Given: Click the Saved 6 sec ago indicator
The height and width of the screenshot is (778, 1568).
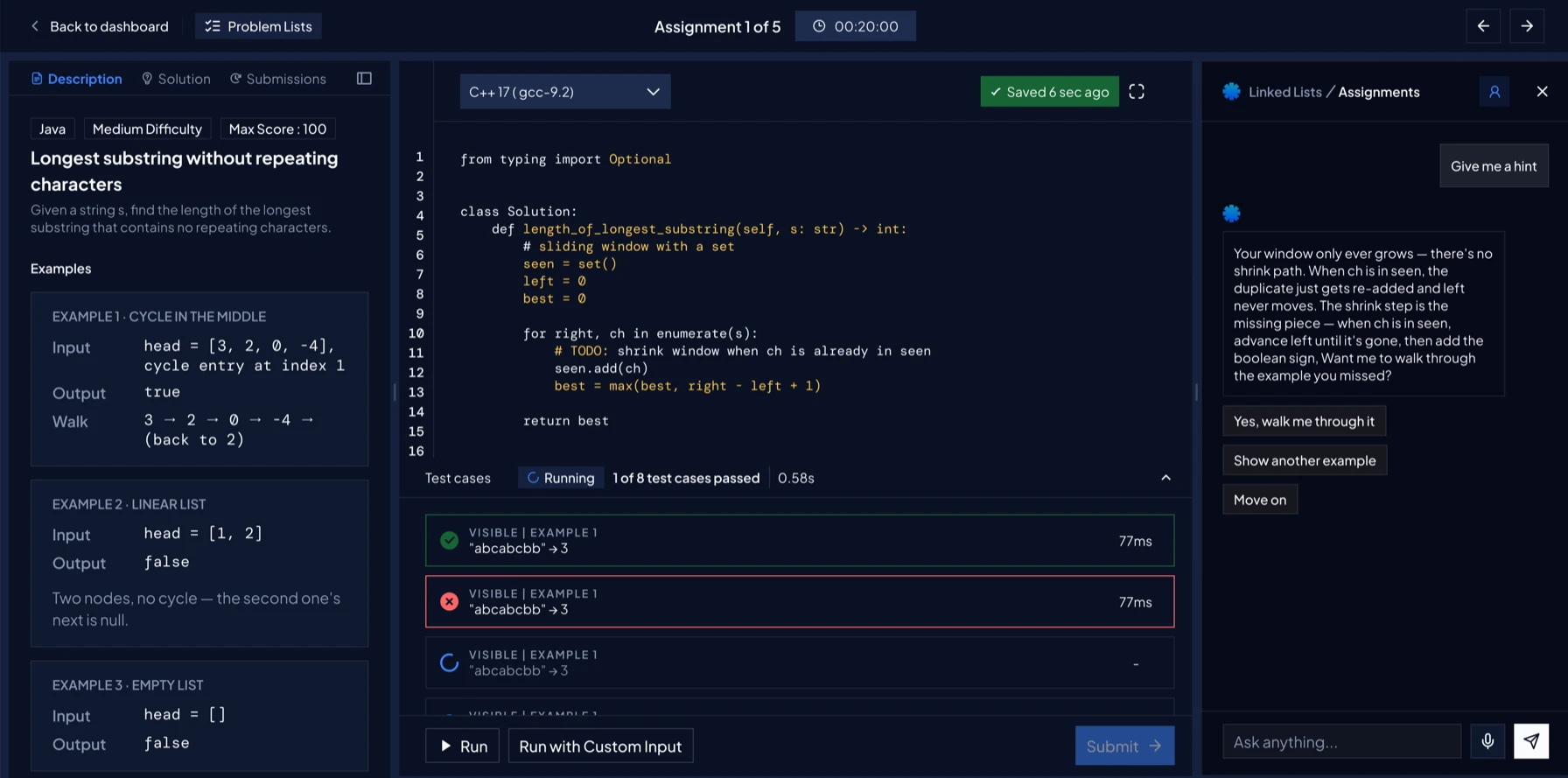Looking at the screenshot, I should [1049, 92].
